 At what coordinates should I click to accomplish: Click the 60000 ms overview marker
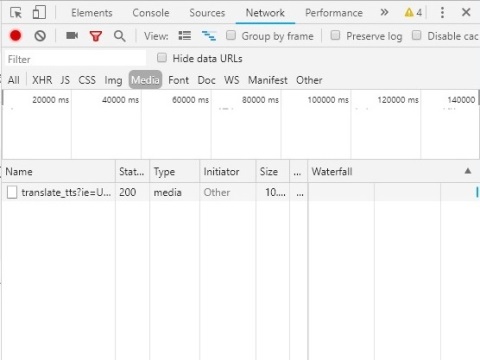[x=190, y=100]
